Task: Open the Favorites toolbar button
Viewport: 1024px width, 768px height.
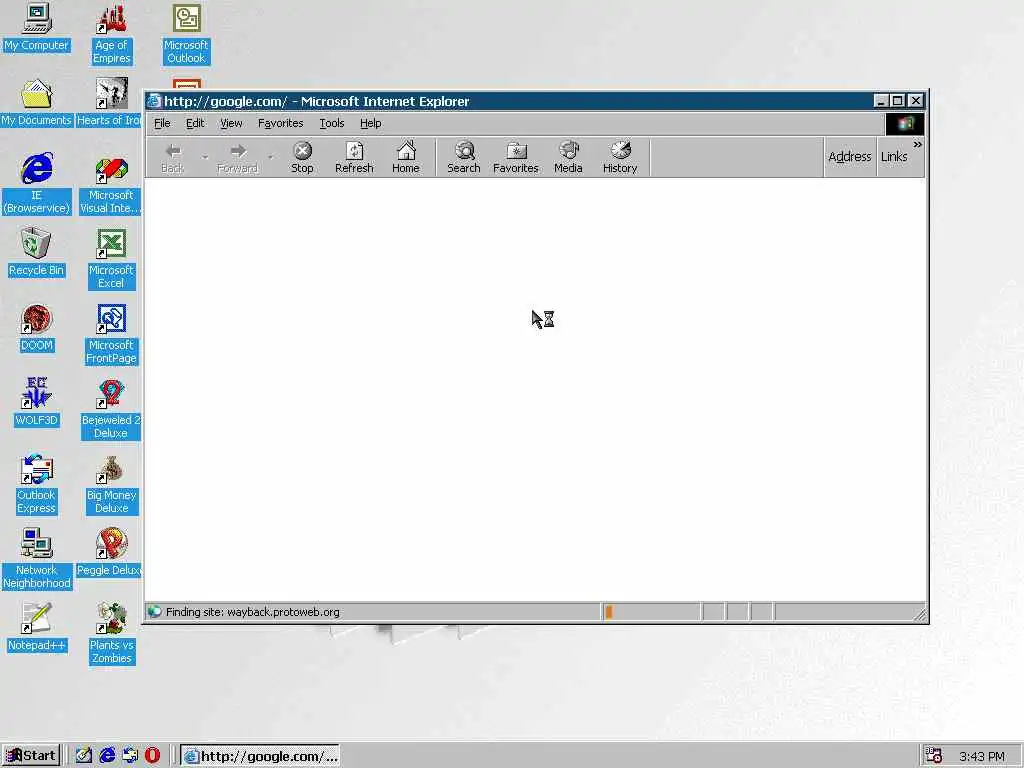Action: coord(515,157)
